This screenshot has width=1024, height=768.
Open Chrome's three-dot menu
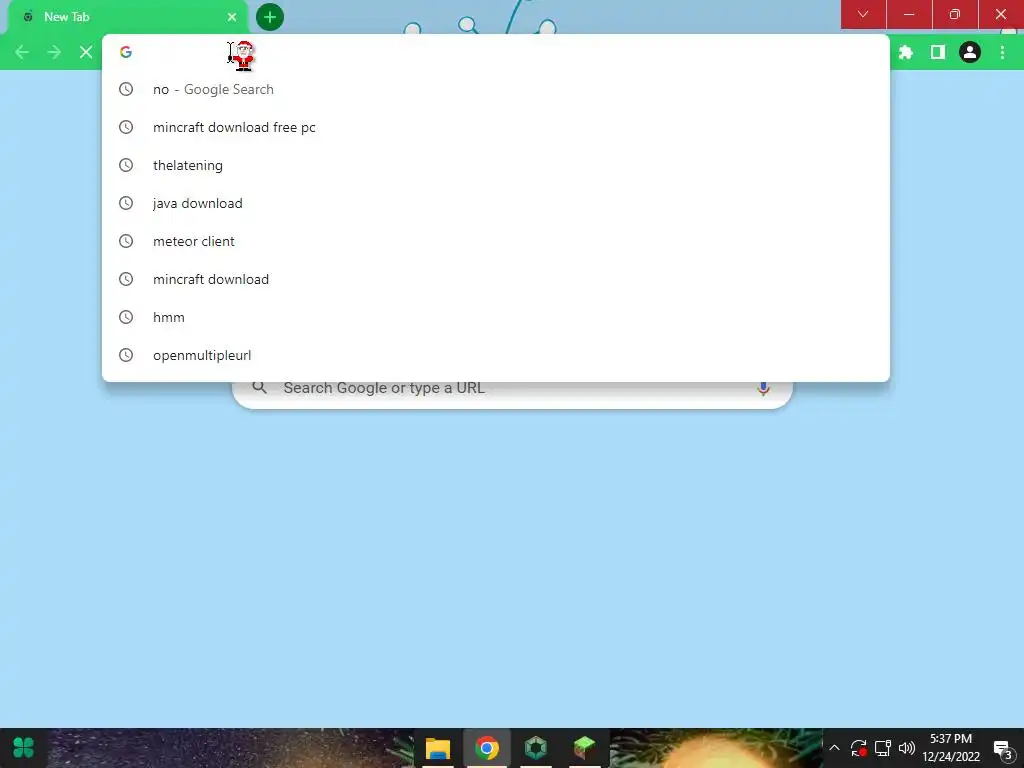pos(1002,52)
